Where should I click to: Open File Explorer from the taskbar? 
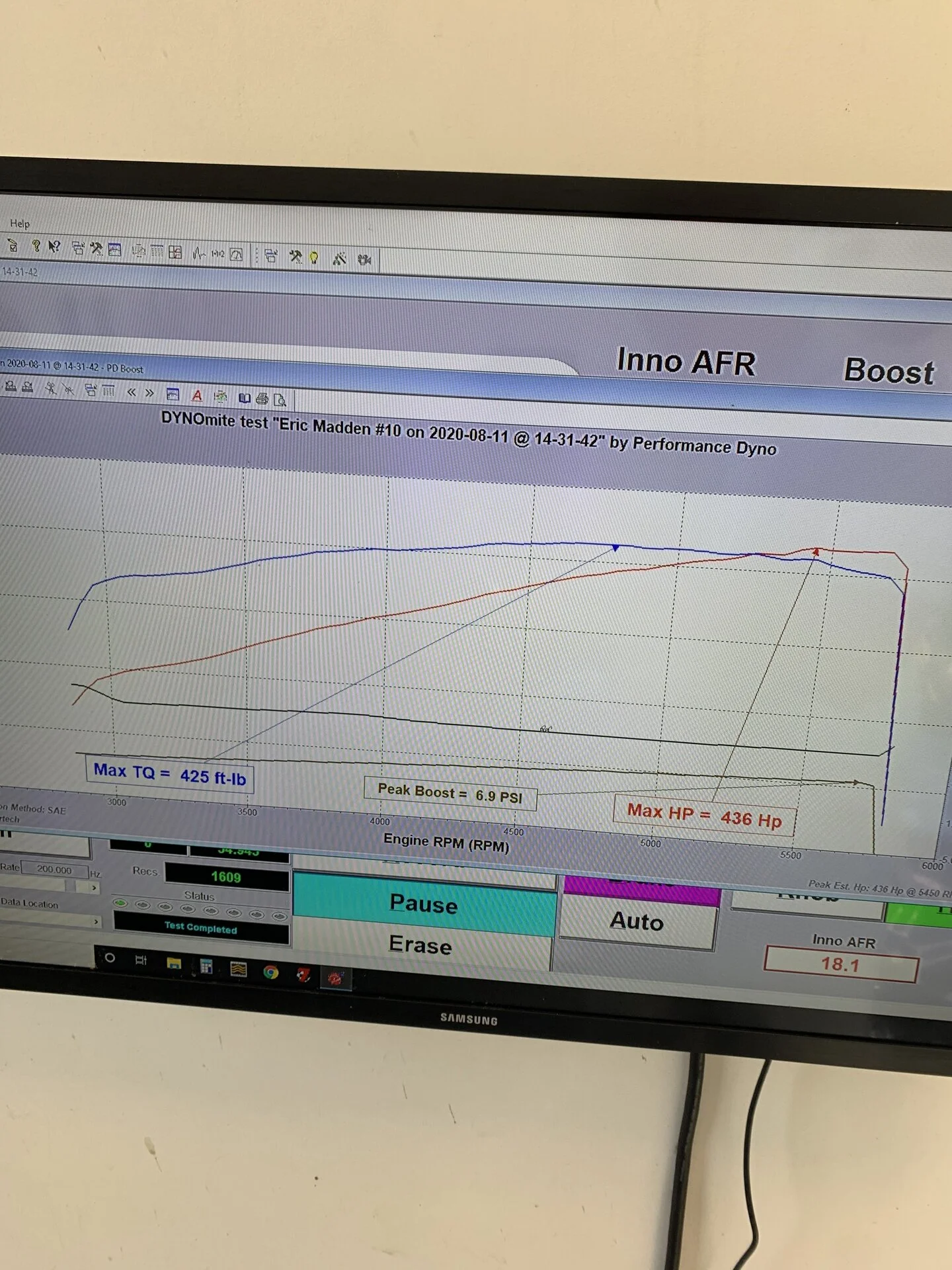pos(174,963)
